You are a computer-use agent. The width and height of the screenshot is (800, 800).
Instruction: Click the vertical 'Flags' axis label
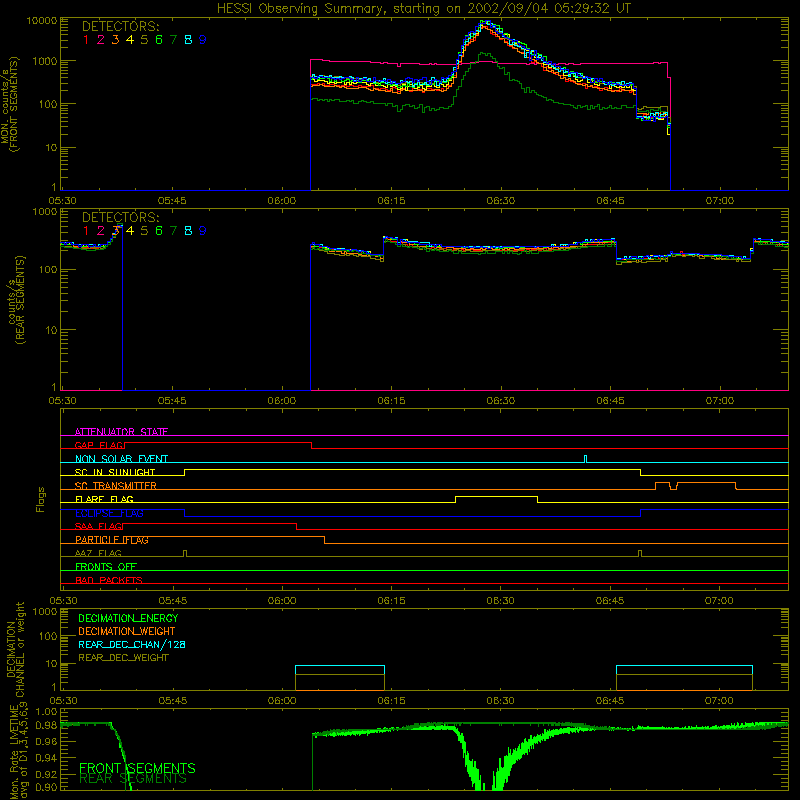coord(41,499)
